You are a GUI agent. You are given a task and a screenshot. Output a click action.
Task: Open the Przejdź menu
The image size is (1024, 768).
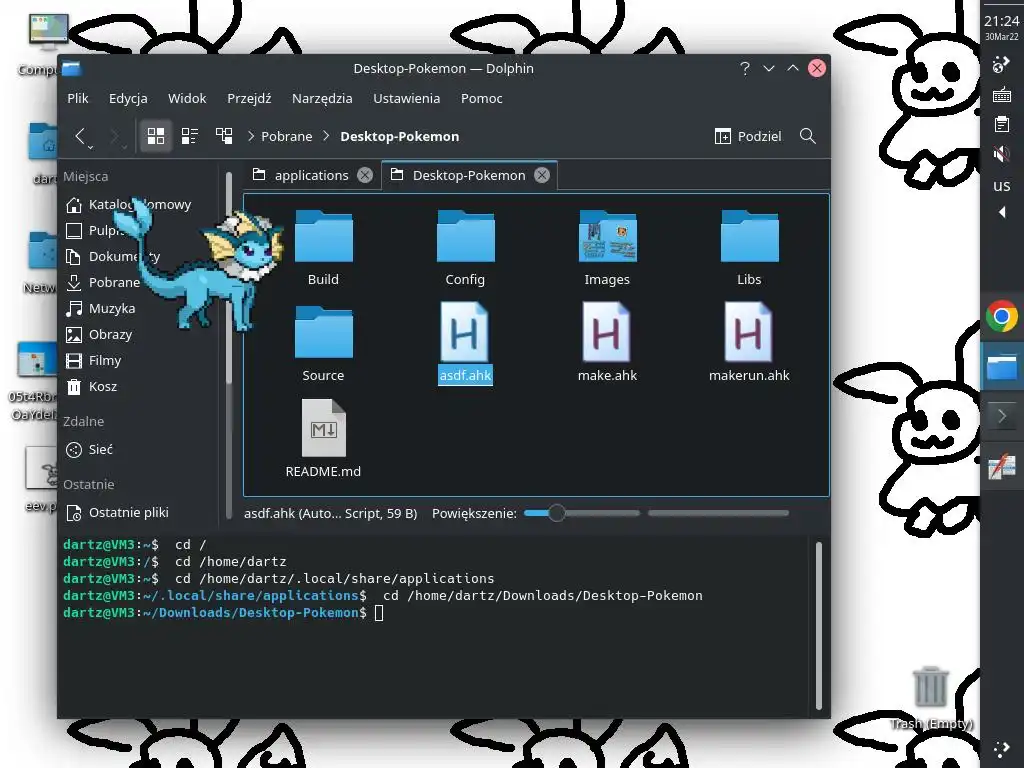[x=249, y=98]
